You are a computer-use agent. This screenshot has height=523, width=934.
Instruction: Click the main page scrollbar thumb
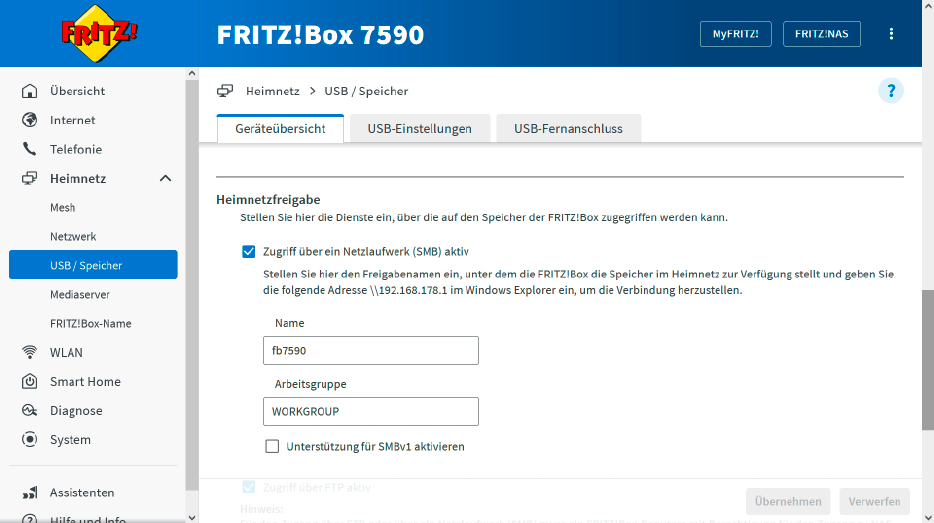tap(927, 359)
